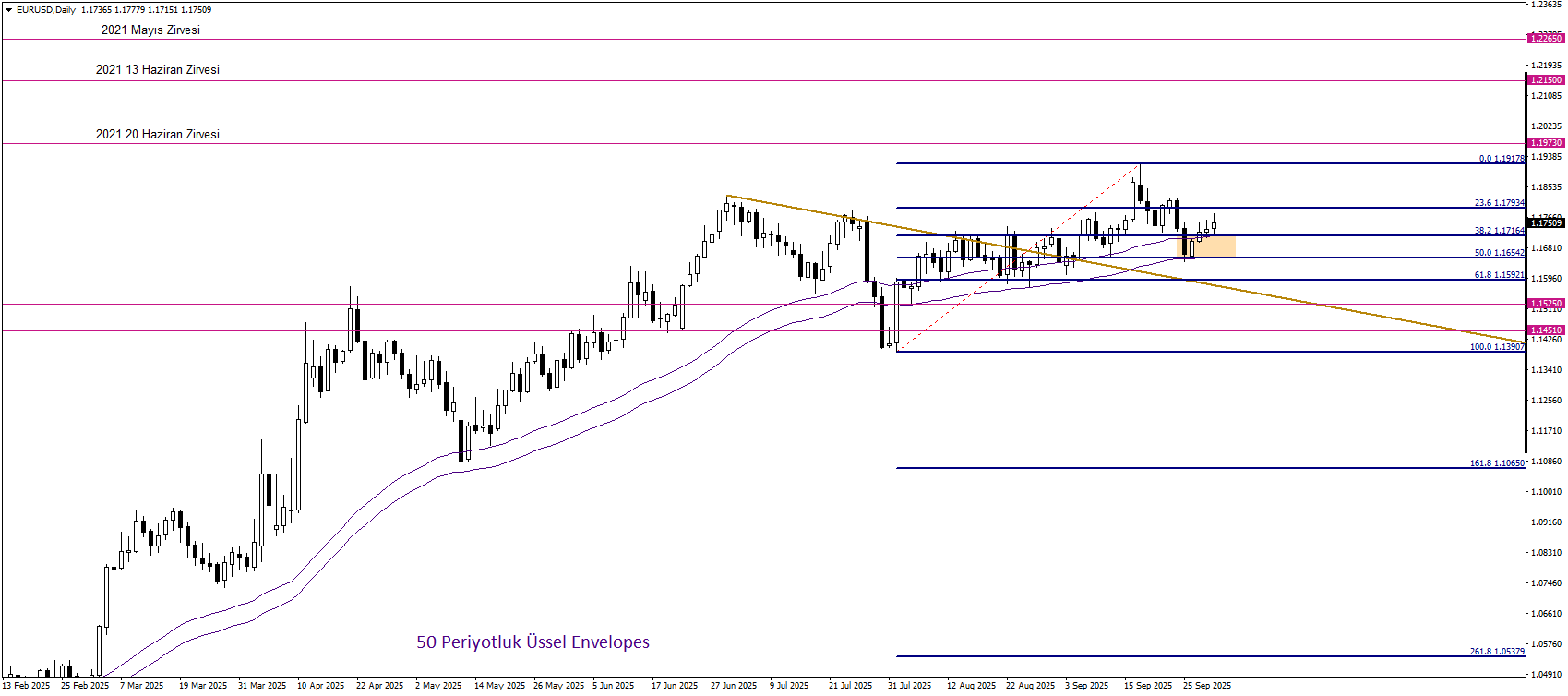Click the "2 May 2025" date label
The image size is (1568, 696).
pyautogui.click(x=438, y=686)
